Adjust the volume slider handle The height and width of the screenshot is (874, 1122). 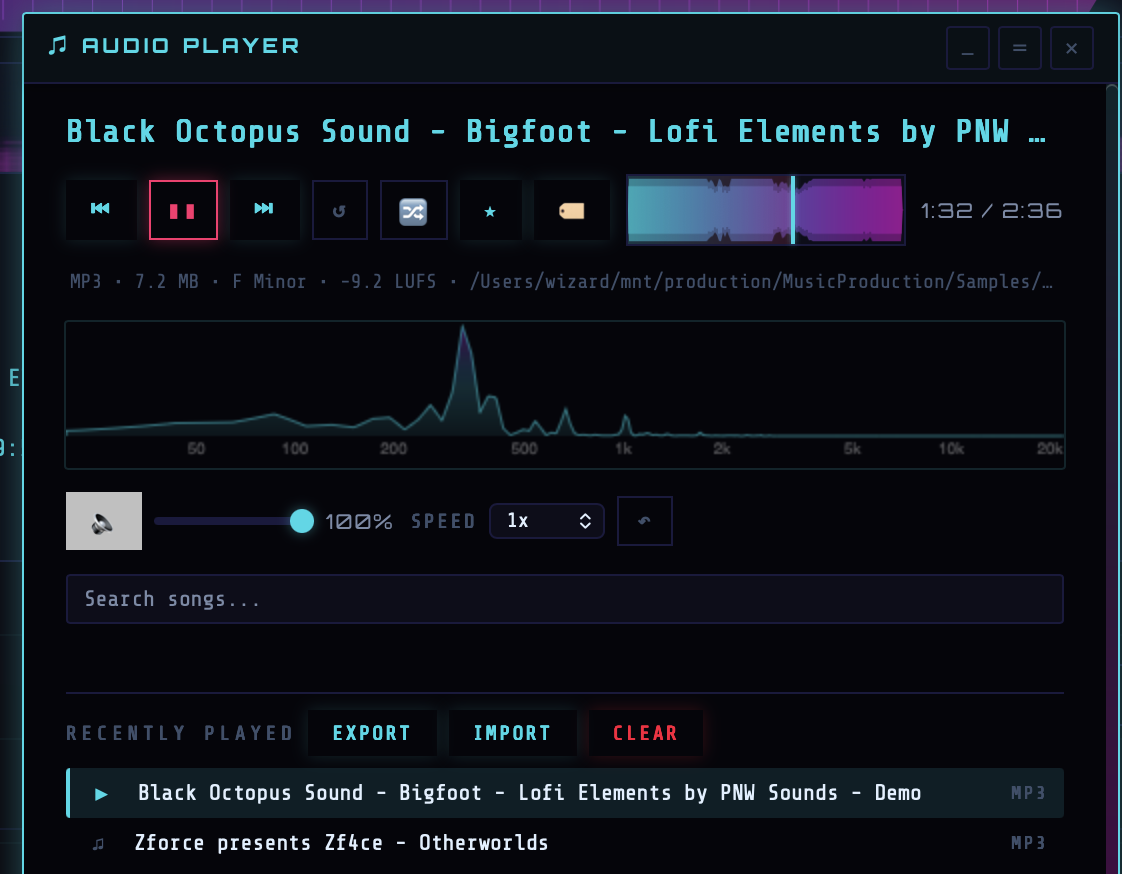(x=302, y=521)
